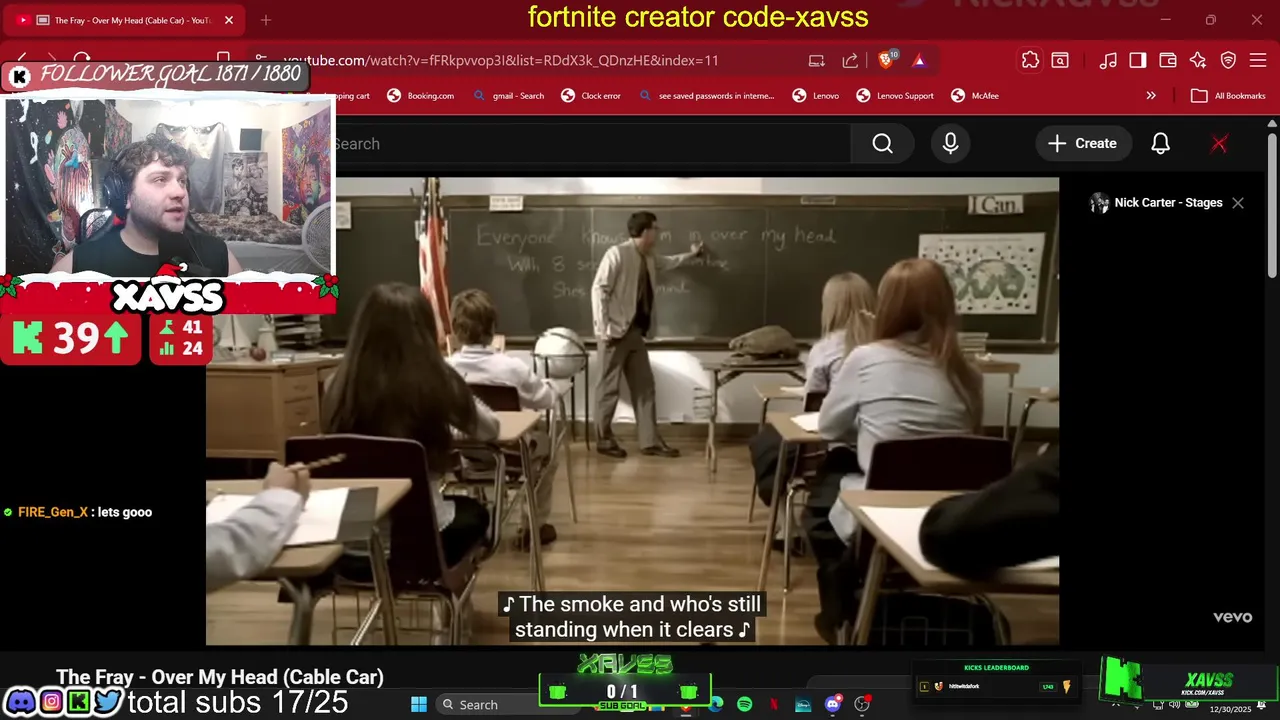Close the Nick Carter - Stages mix panel
Viewport: 1280px width, 720px height.
pyautogui.click(x=1238, y=203)
